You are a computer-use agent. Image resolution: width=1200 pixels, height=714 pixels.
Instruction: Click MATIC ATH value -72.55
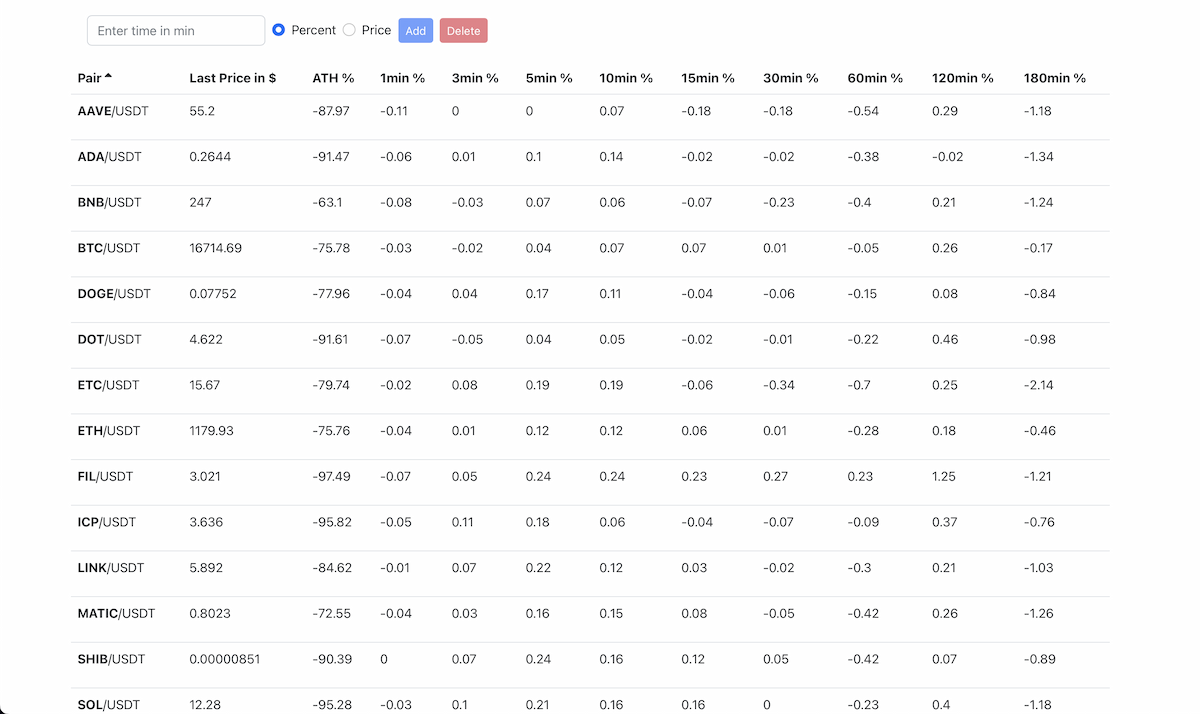pyautogui.click(x=331, y=614)
